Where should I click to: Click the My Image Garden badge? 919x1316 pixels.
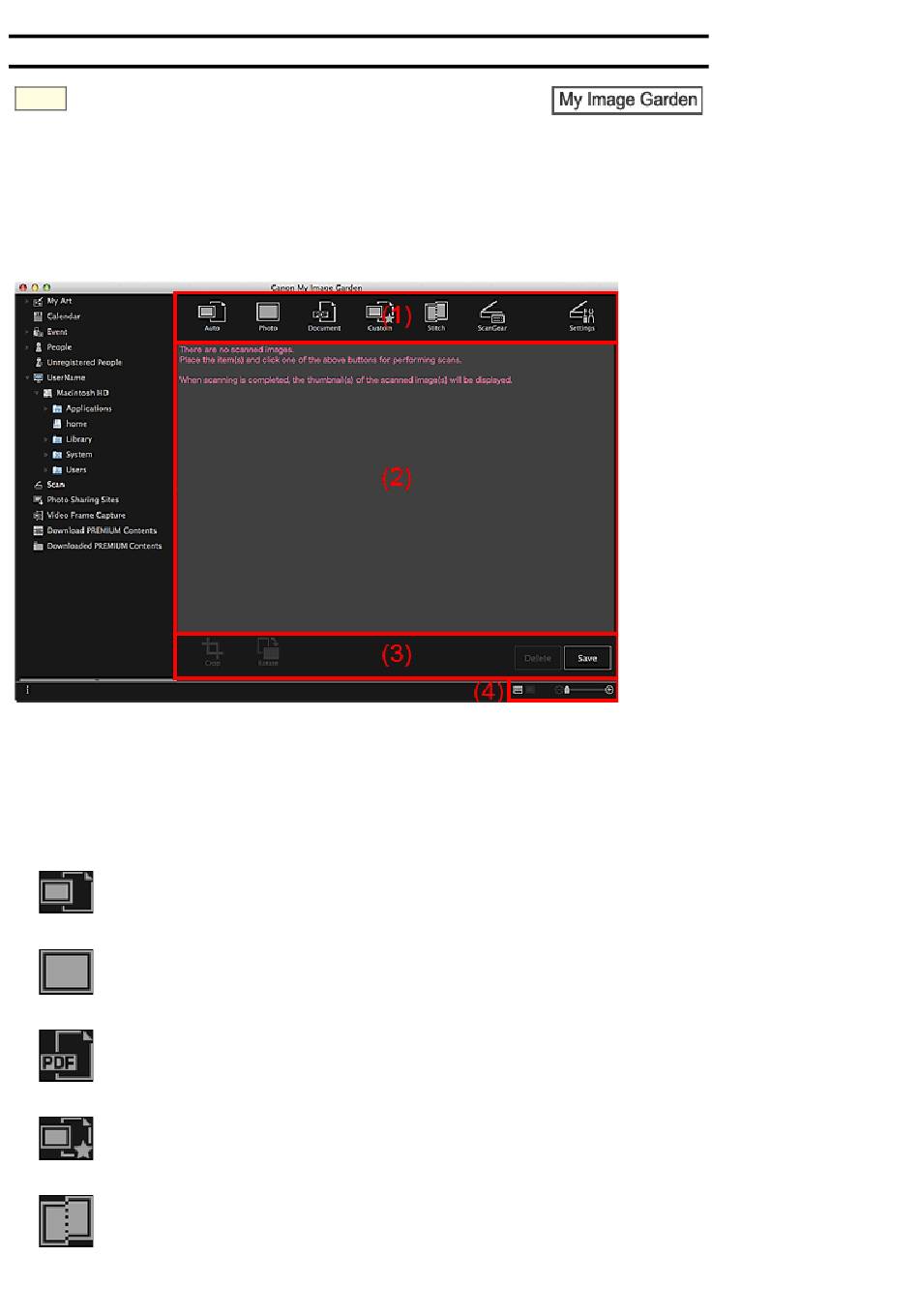click(x=628, y=101)
